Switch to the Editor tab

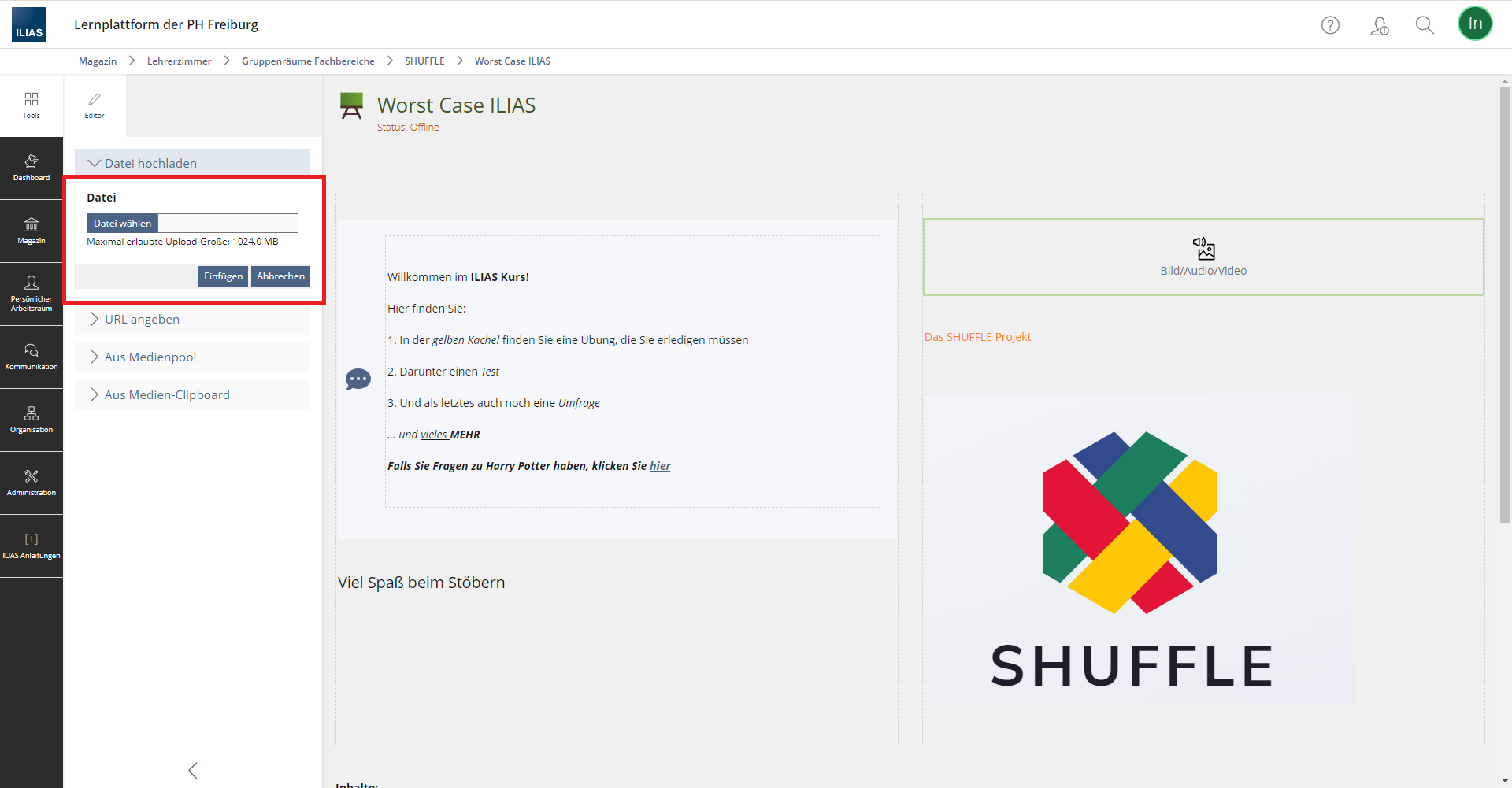[94, 105]
